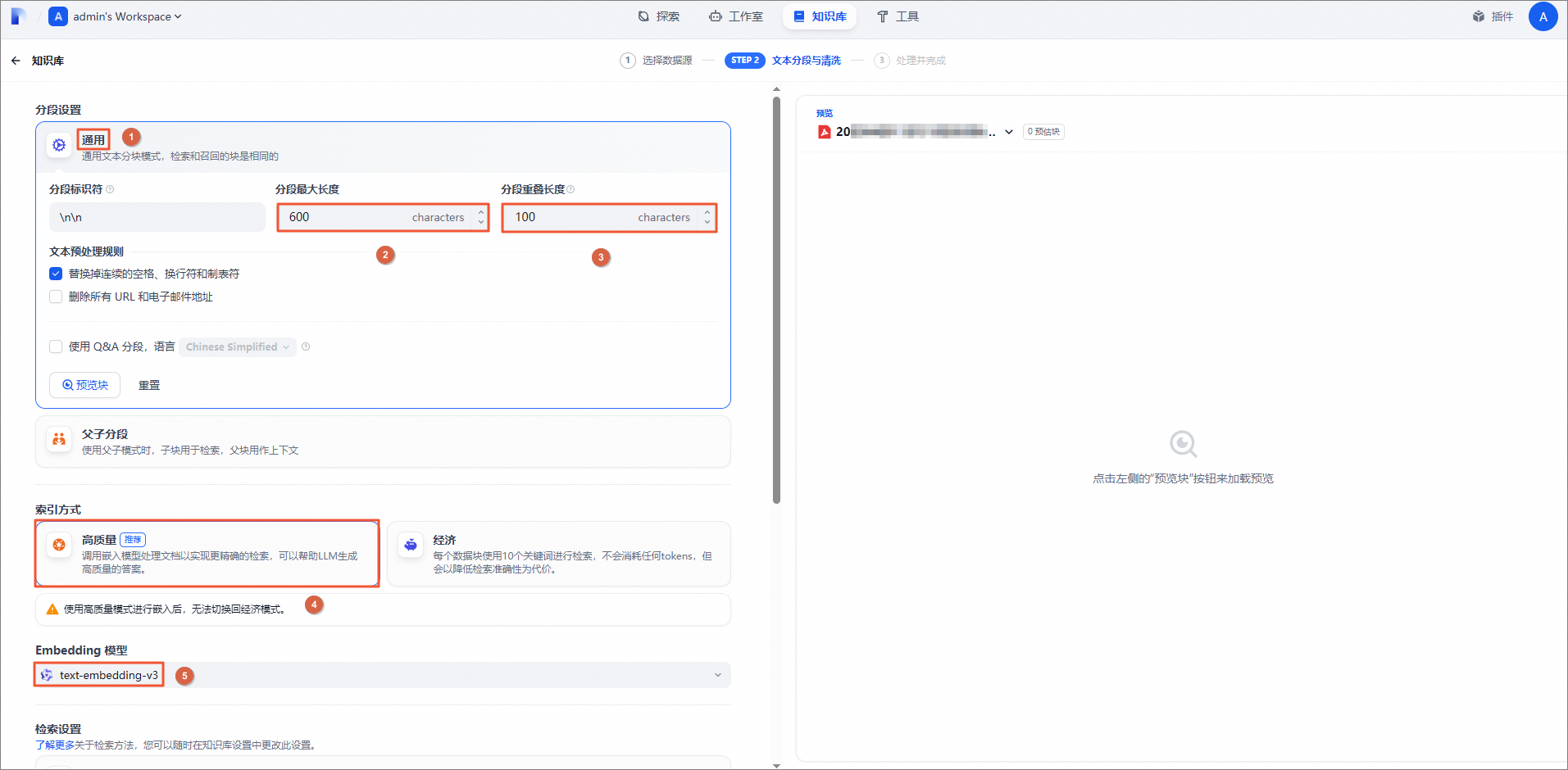The image size is (1568, 770).
Task: Click the 工具 hammer icon
Action: 883,16
